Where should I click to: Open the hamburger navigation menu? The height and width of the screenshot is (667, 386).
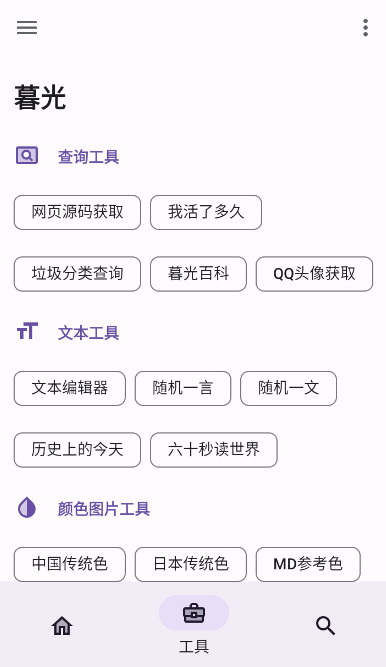[x=27, y=28]
